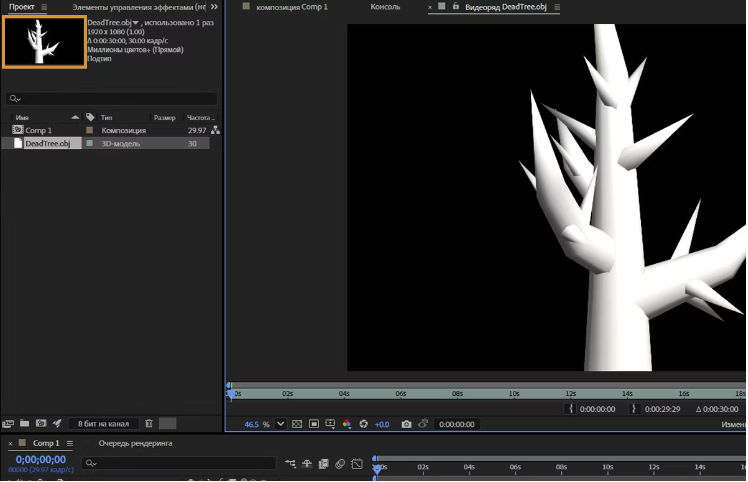
Task: Set the In point button in footage viewer
Action: [x=571, y=409]
